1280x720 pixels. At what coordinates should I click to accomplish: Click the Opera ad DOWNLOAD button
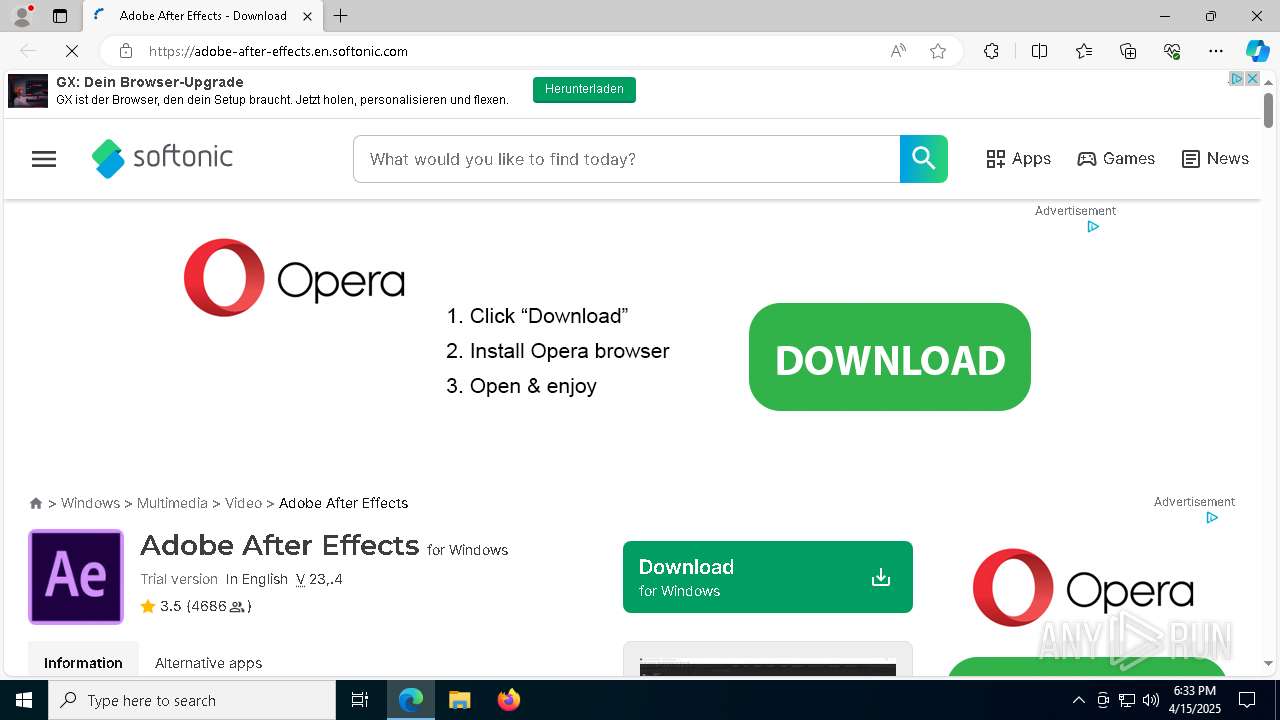890,357
